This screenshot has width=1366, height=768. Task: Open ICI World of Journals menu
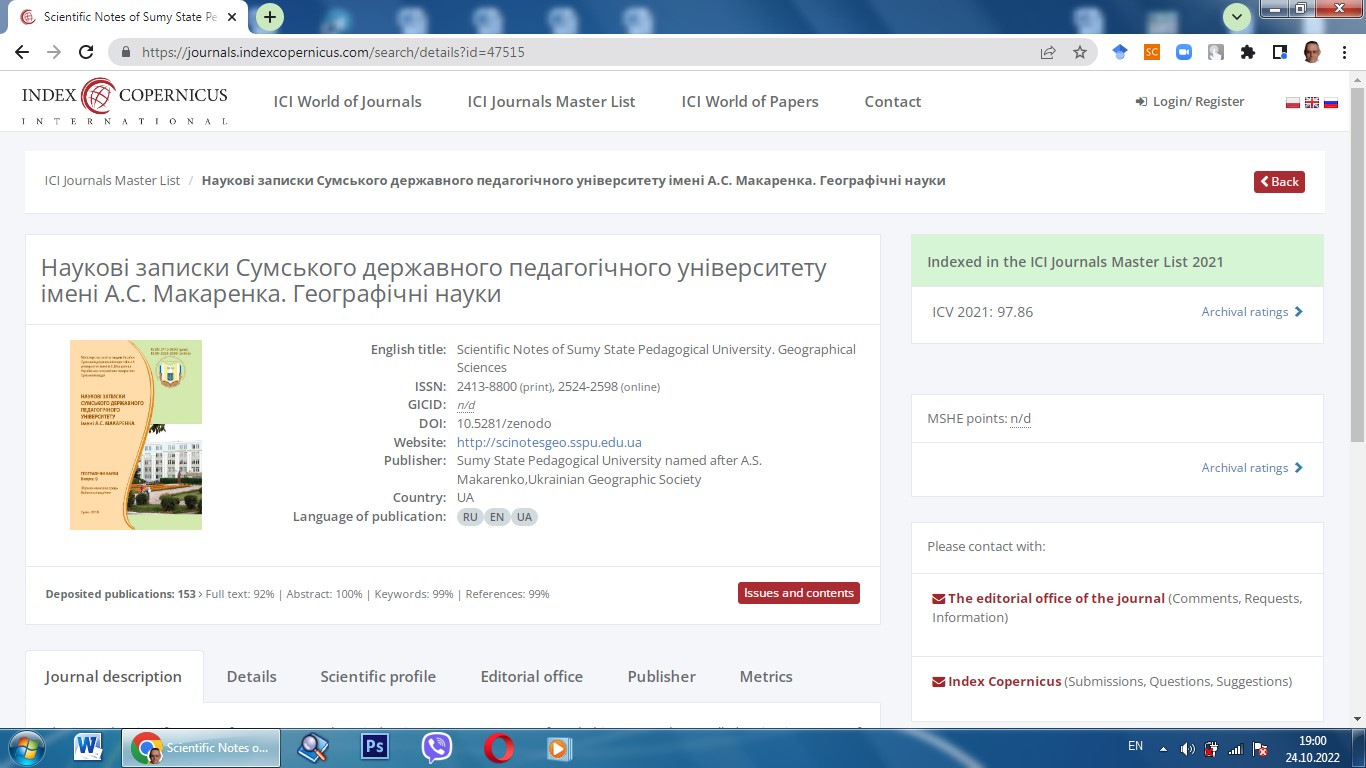click(347, 102)
